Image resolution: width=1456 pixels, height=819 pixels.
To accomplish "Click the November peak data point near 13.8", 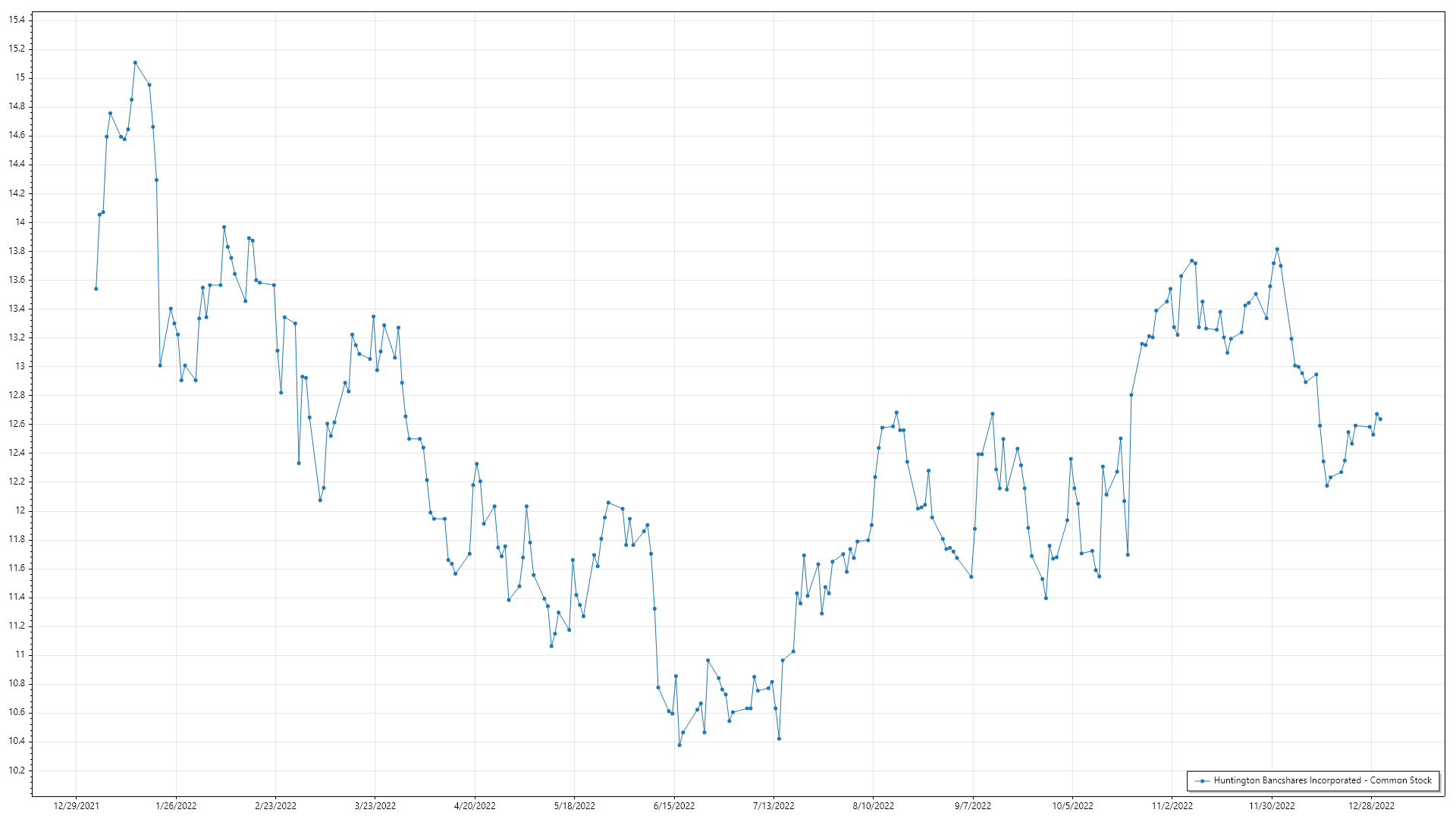I will point(1277,249).
